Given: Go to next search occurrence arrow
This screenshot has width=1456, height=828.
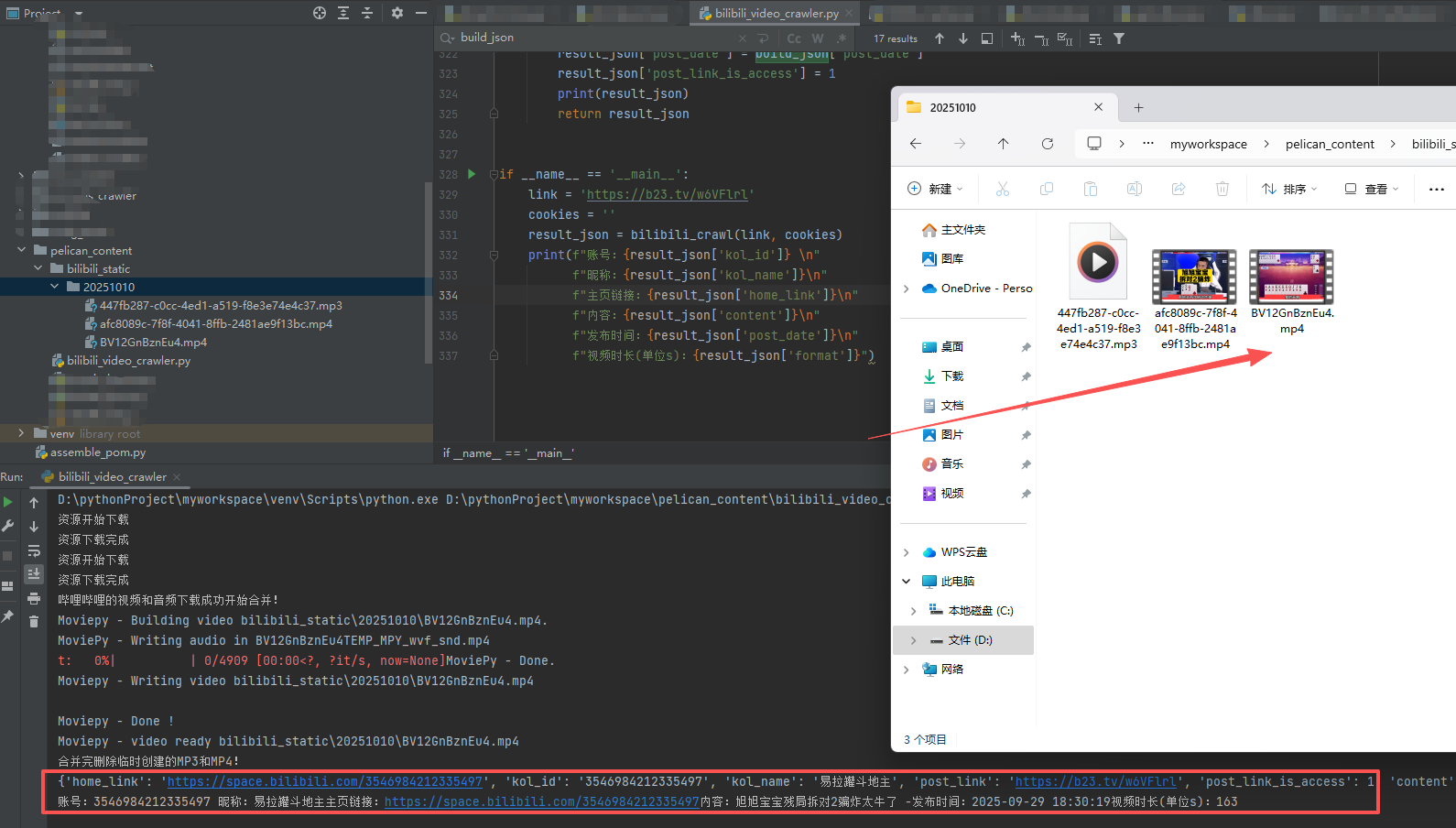Looking at the screenshot, I should pos(963,38).
